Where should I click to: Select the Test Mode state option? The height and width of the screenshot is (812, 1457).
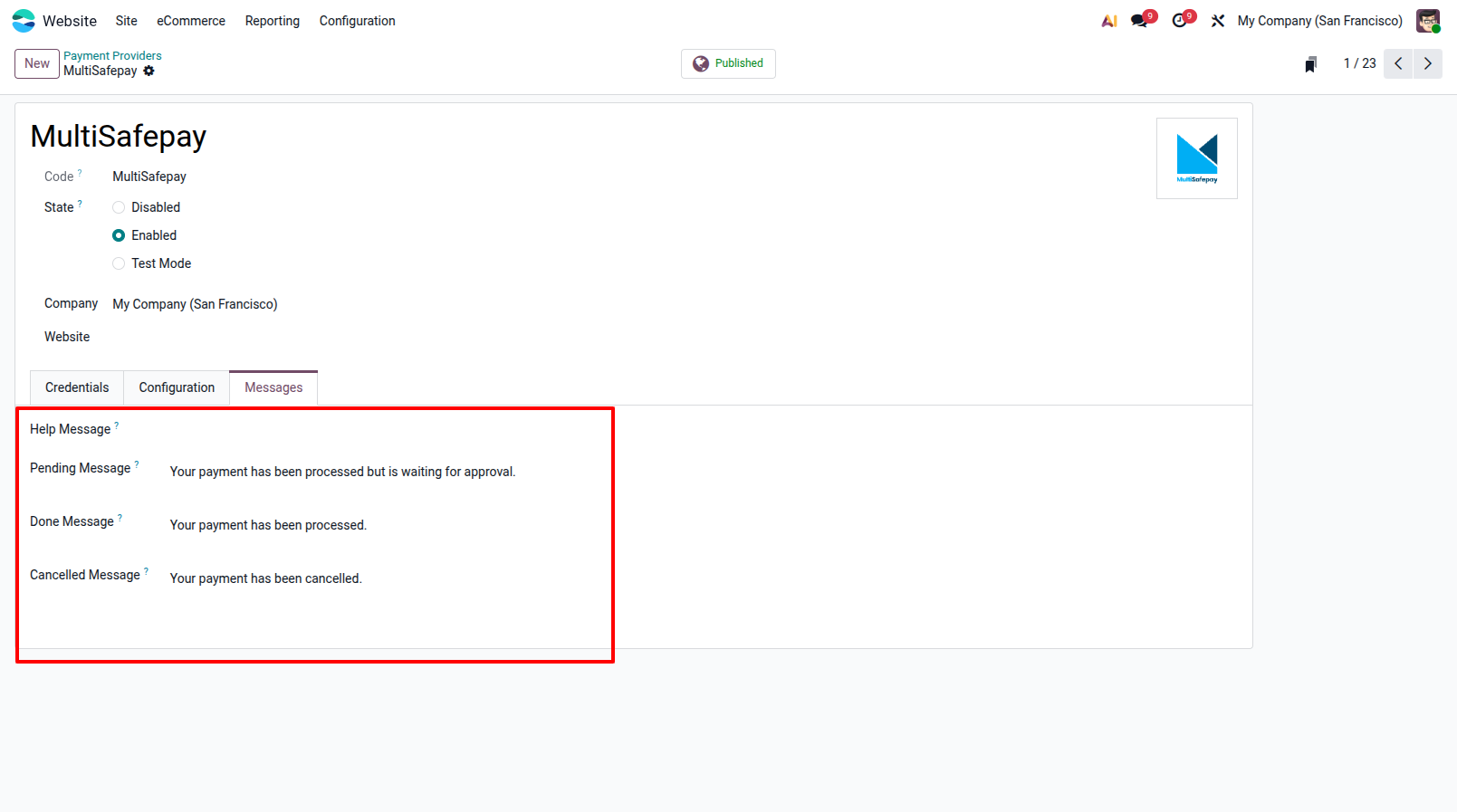(x=119, y=263)
